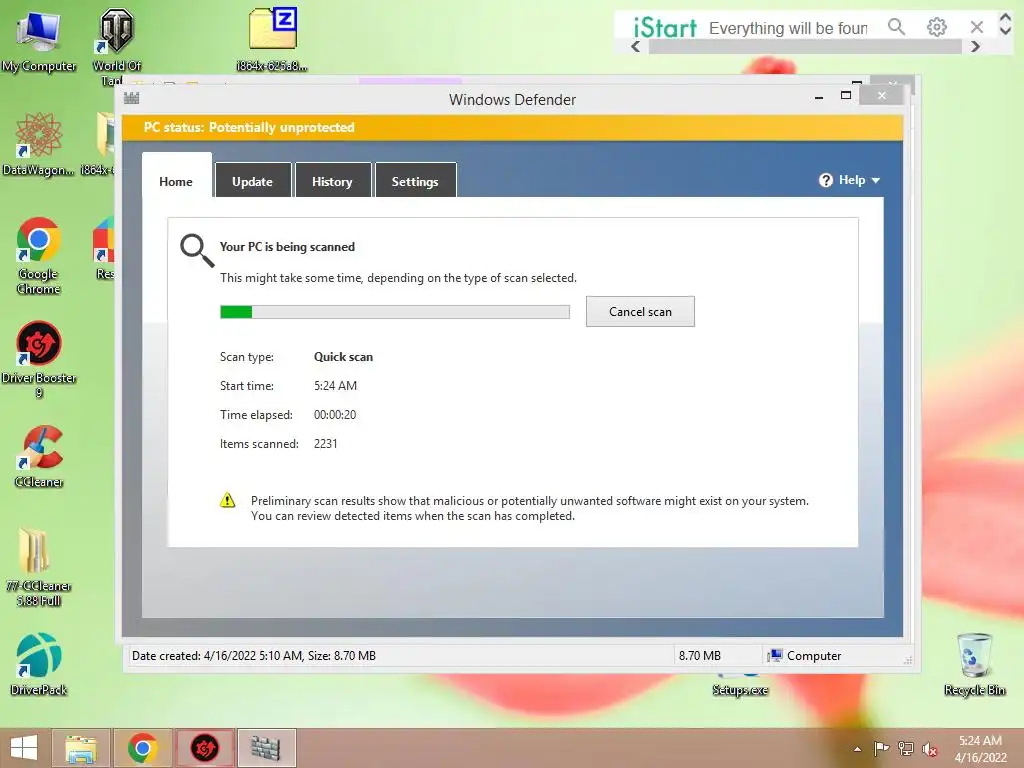Click the 'Quick scan' scan type value
The image size is (1024, 768).
coord(344,357)
